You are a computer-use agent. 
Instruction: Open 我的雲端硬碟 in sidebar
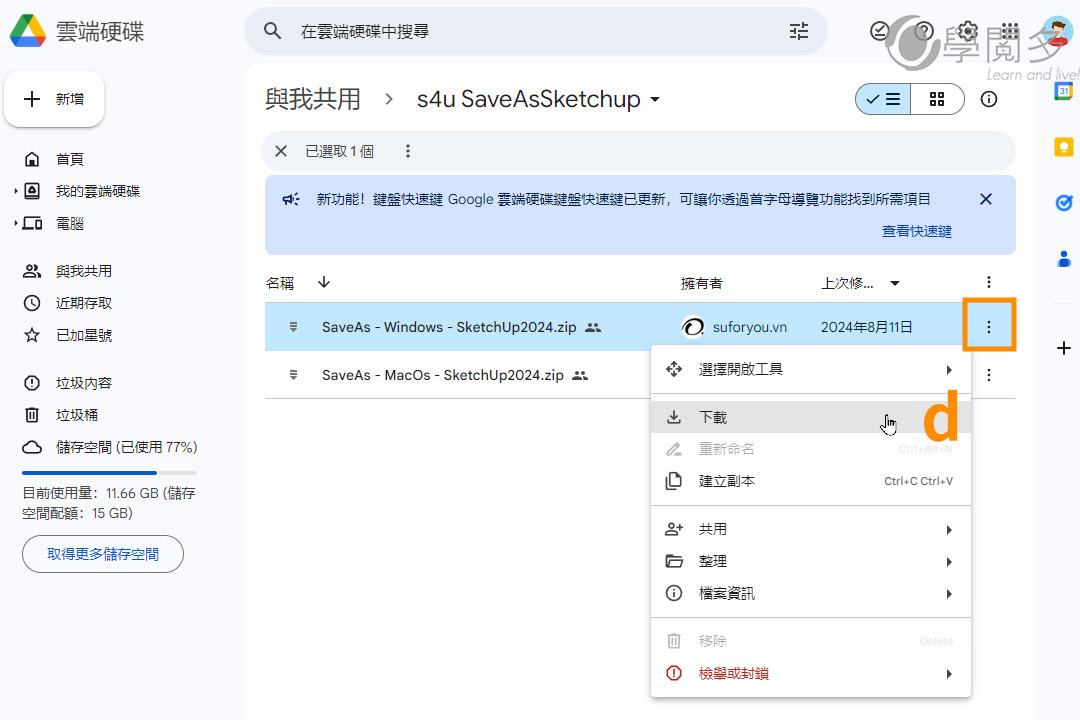98,192
